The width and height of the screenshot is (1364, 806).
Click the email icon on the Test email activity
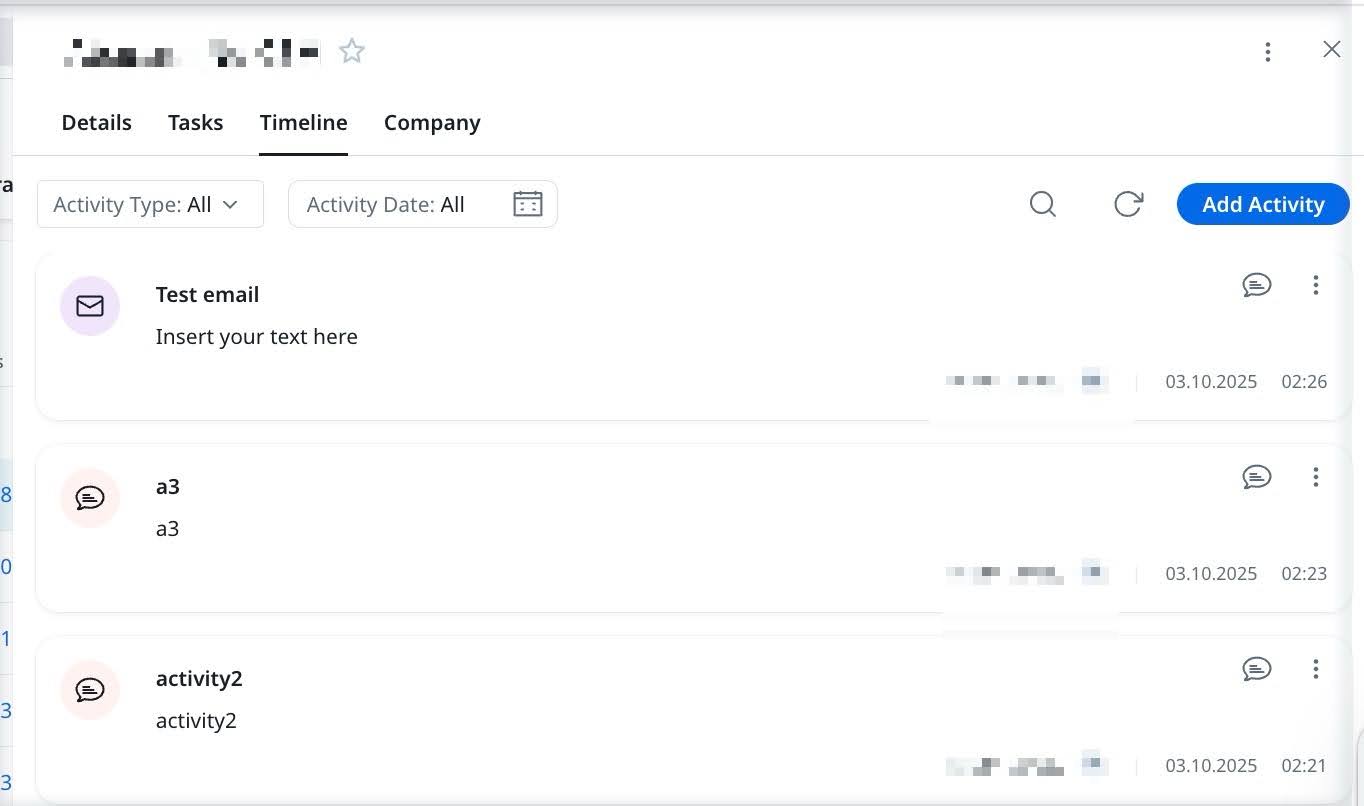tap(90, 306)
